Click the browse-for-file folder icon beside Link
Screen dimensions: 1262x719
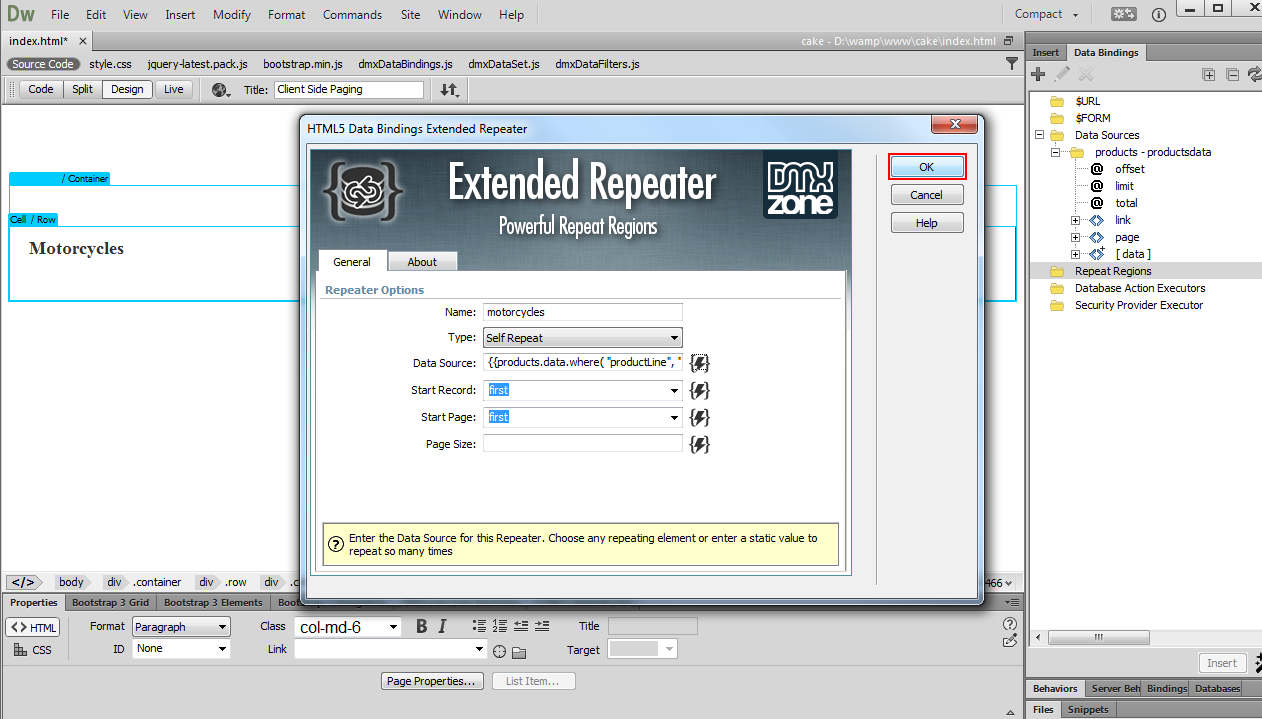[x=519, y=652]
